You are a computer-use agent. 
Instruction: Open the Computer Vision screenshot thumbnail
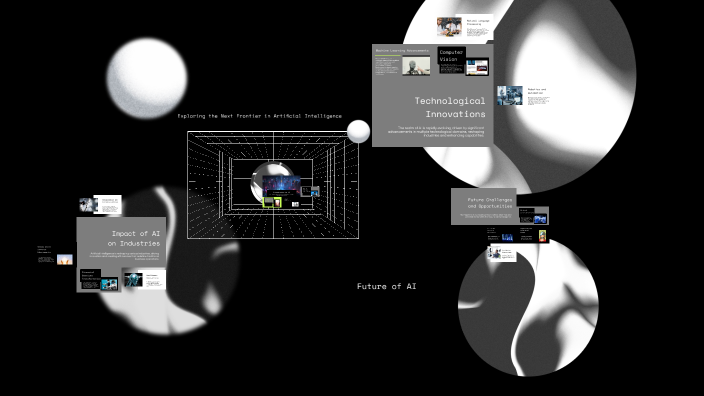[x=477, y=67]
